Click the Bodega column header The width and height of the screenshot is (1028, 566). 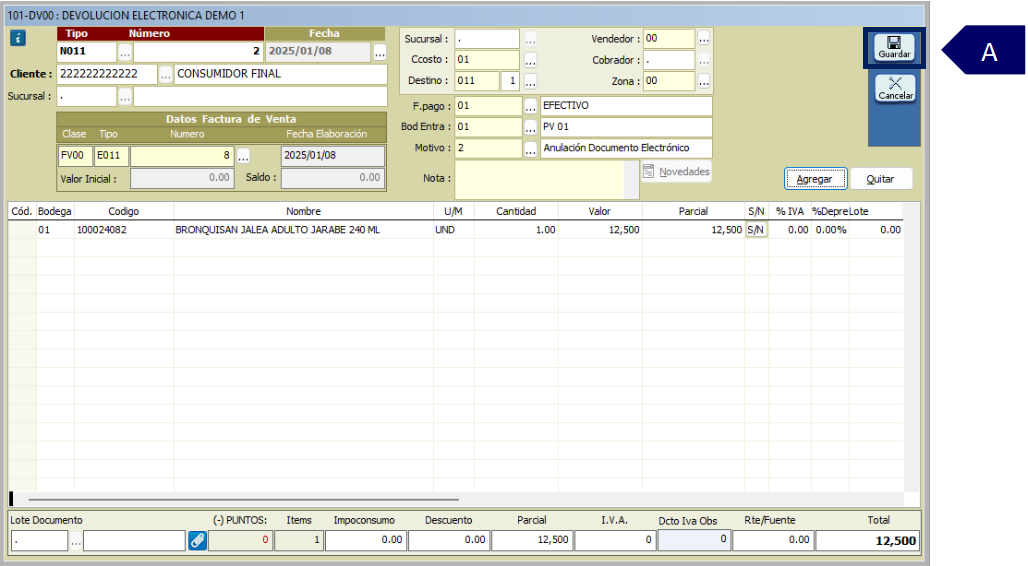(x=55, y=211)
